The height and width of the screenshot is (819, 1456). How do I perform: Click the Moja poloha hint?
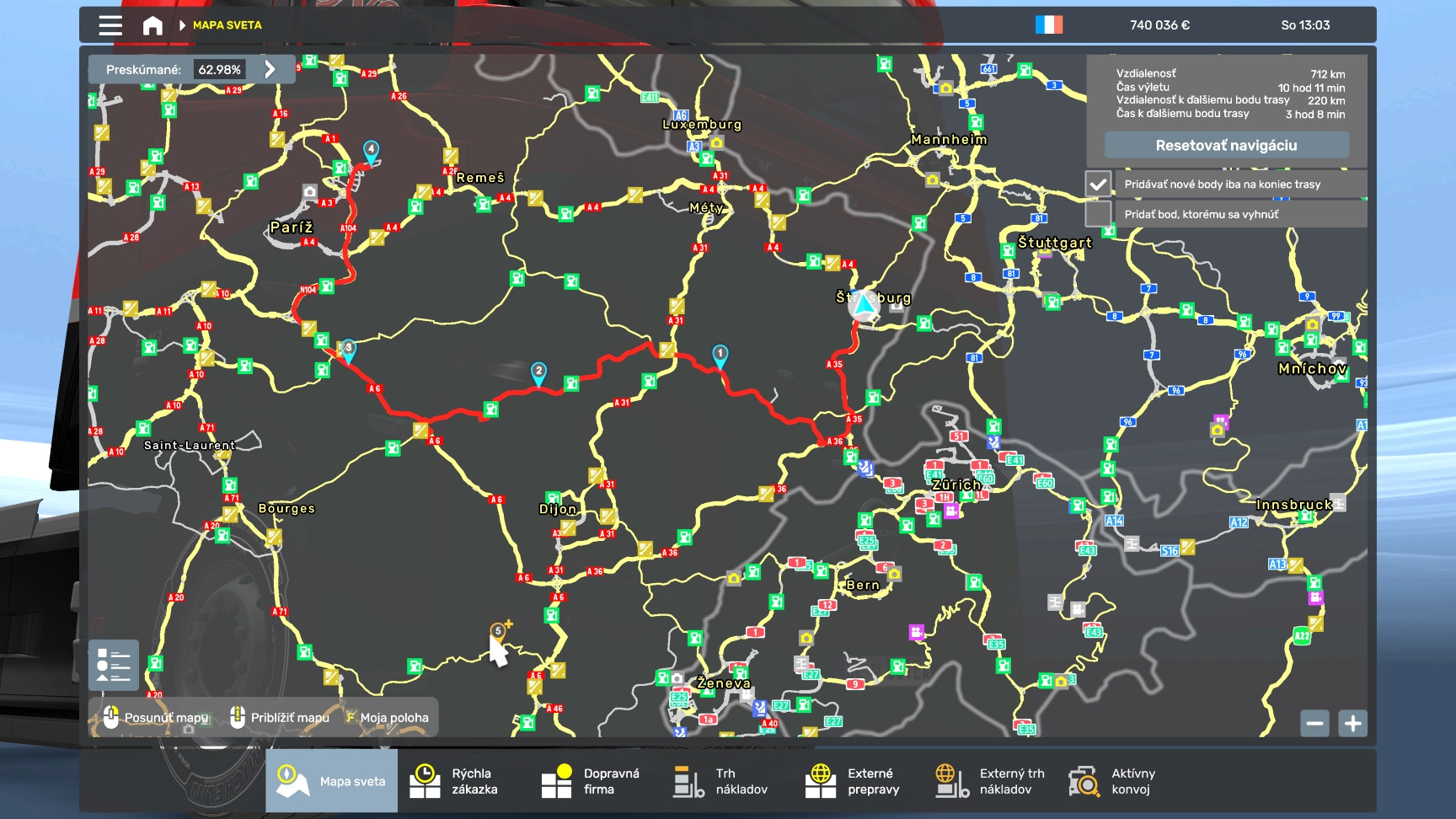pyautogui.click(x=387, y=718)
